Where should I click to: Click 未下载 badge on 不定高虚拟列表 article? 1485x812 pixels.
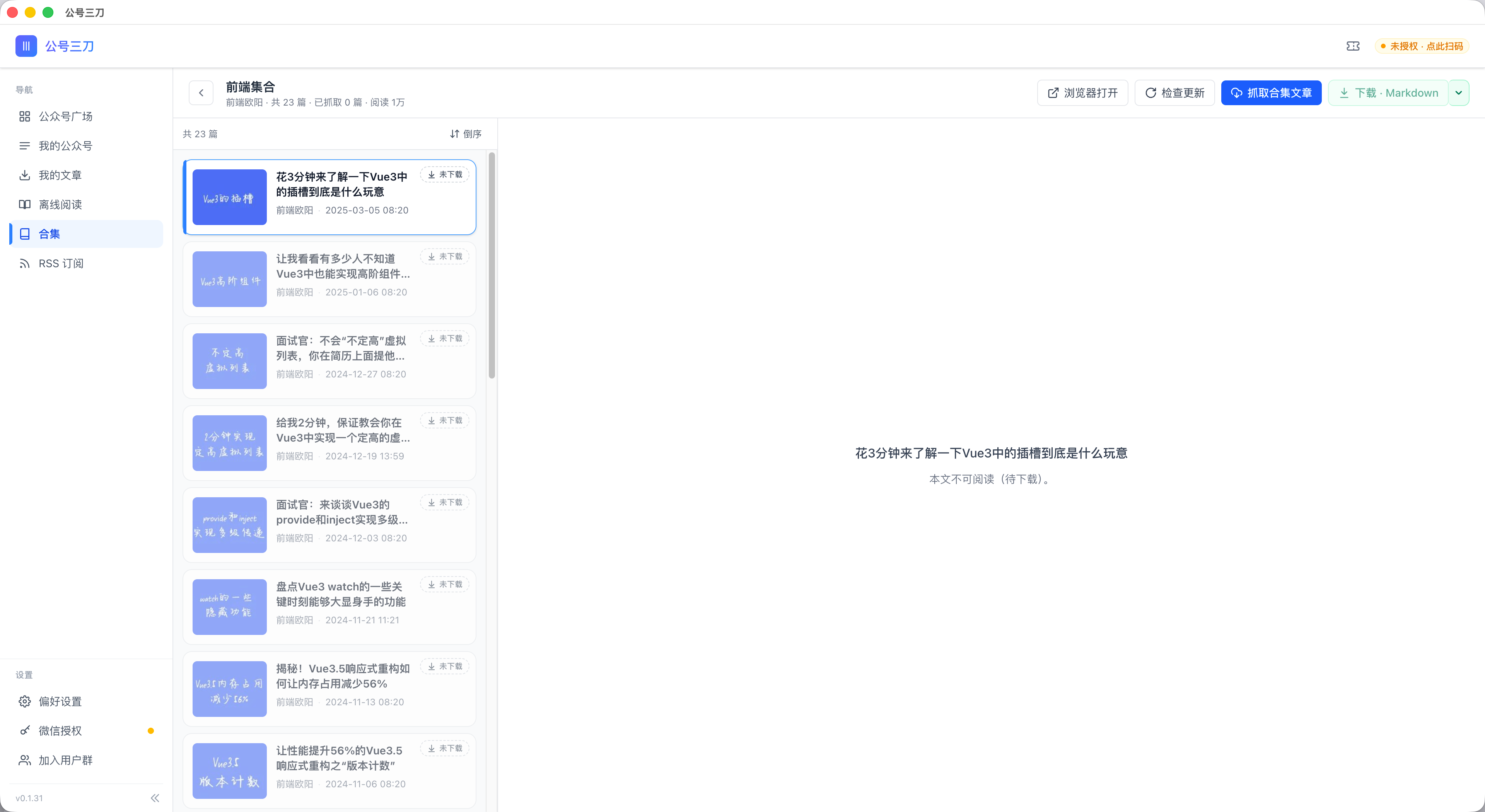(x=444, y=338)
